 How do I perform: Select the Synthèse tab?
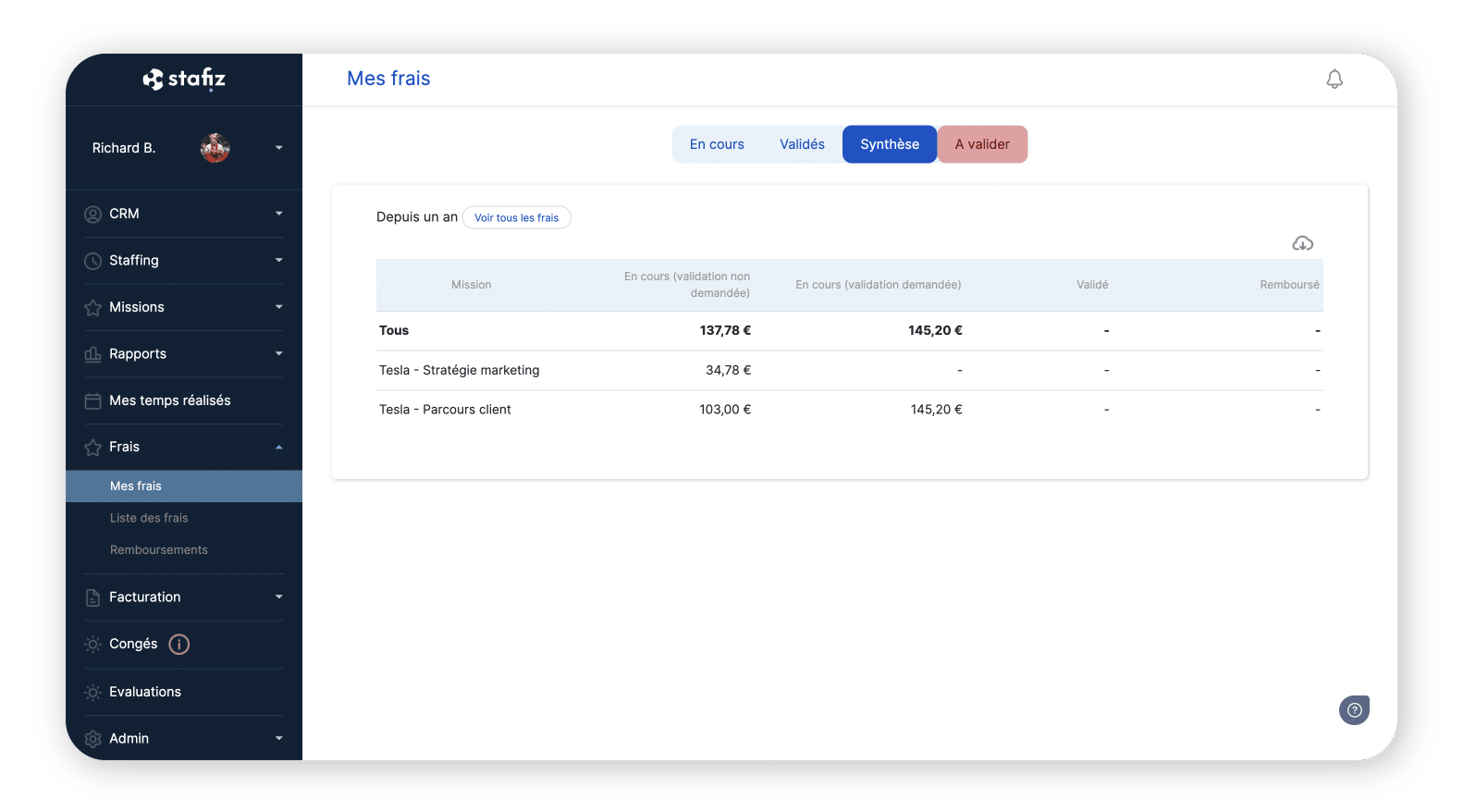pyautogui.click(x=890, y=144)
